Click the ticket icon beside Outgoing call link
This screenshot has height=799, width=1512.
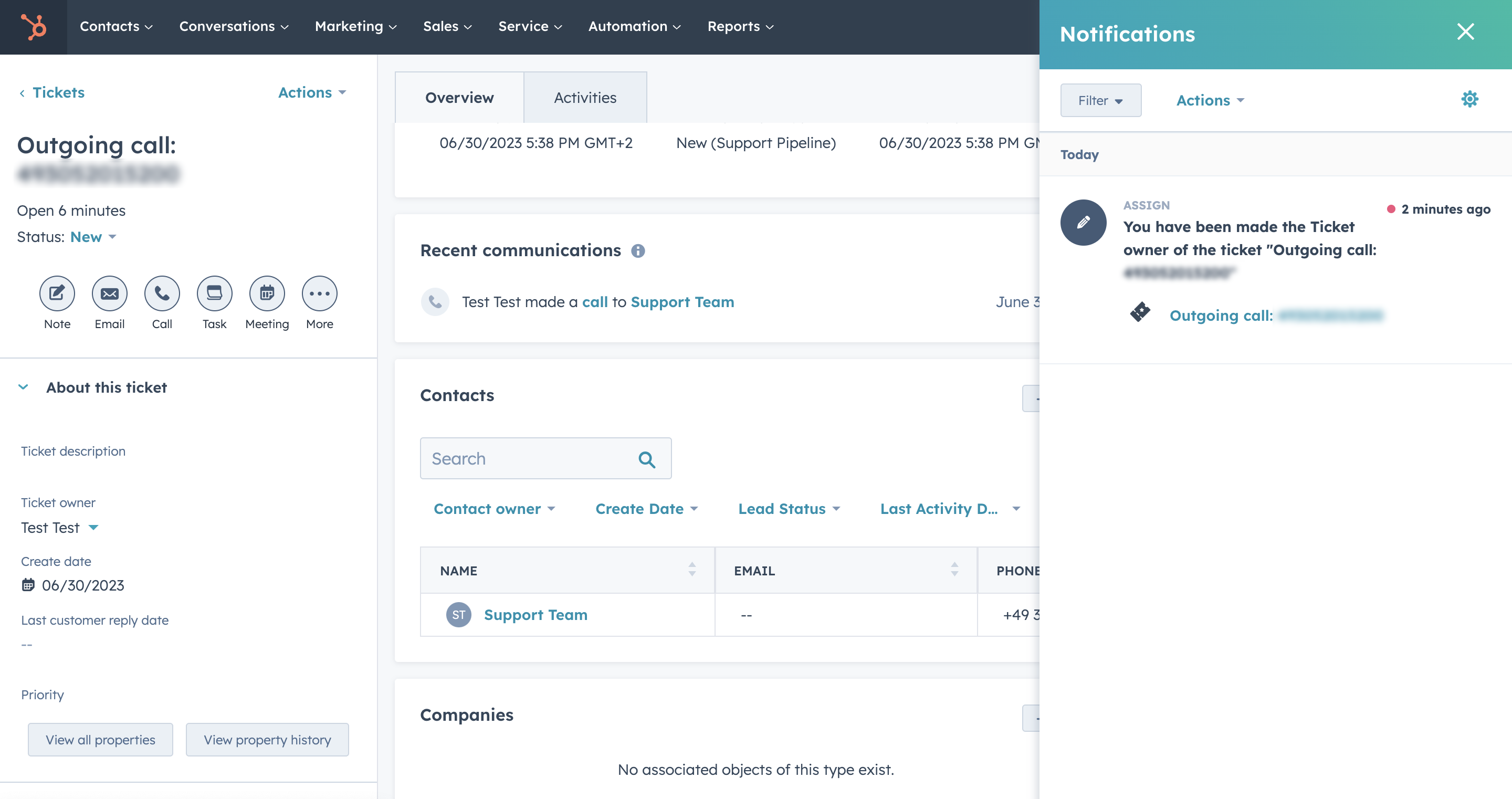click(x=1140, y=312)
